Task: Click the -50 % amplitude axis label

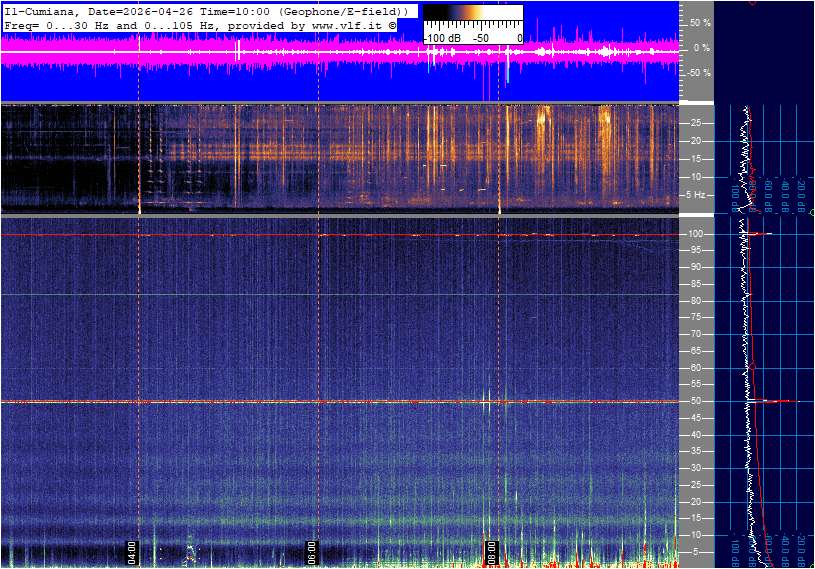Action: click(x=698, y=73)
